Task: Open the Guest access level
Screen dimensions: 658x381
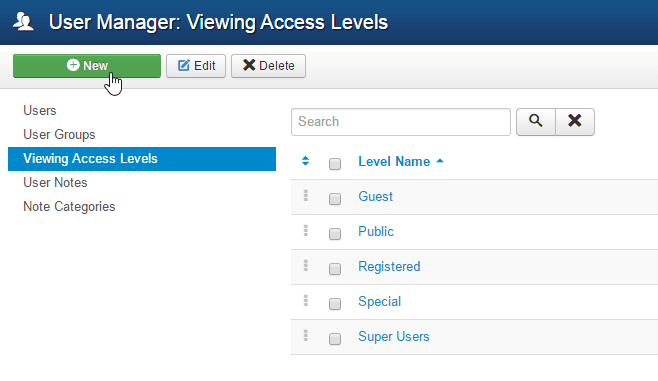Action: tap(376, 196)
